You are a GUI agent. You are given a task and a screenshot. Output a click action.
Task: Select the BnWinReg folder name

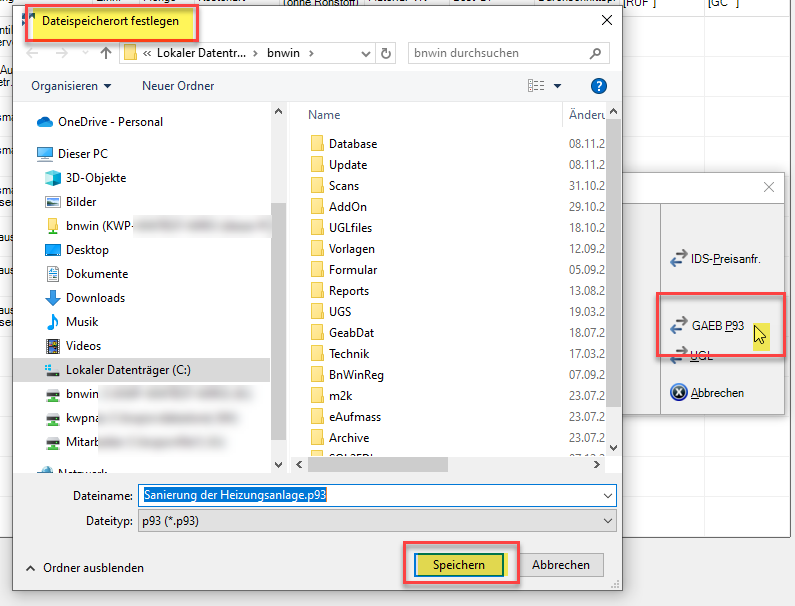click(x=356, y=375)
